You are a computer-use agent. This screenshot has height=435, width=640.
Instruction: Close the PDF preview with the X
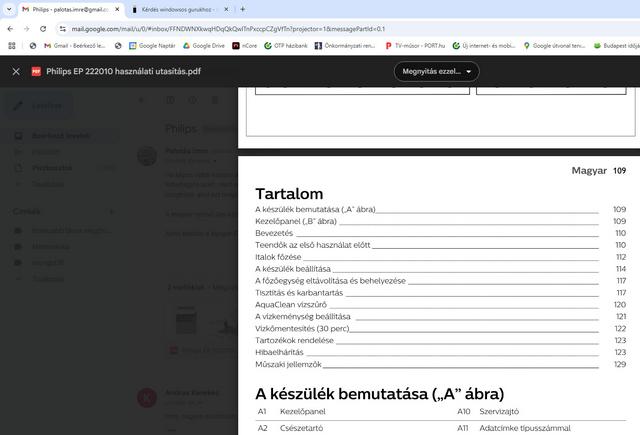[15, 72]
